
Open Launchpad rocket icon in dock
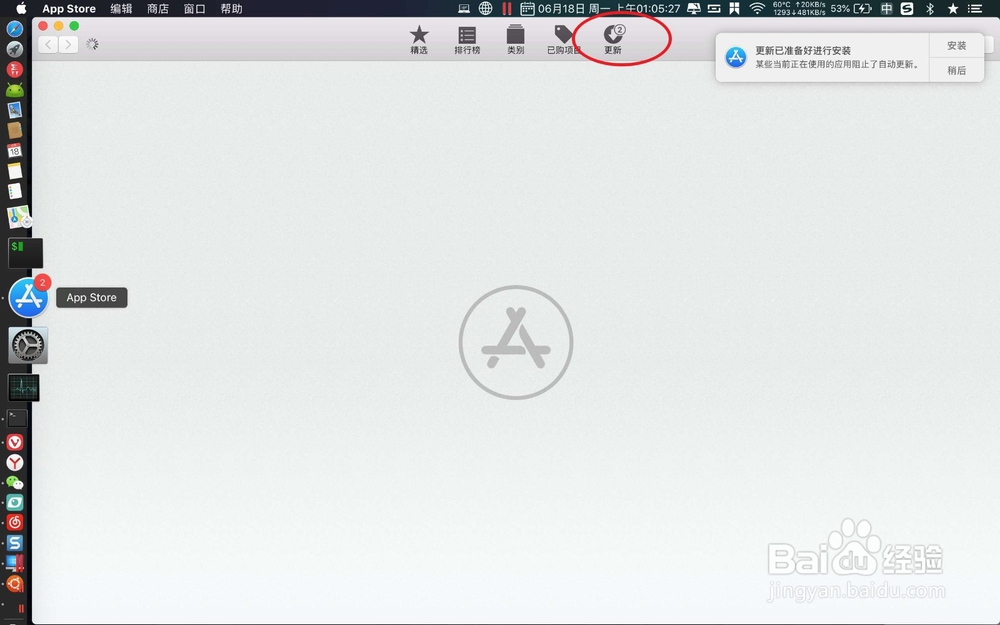(x=15, y=49)
